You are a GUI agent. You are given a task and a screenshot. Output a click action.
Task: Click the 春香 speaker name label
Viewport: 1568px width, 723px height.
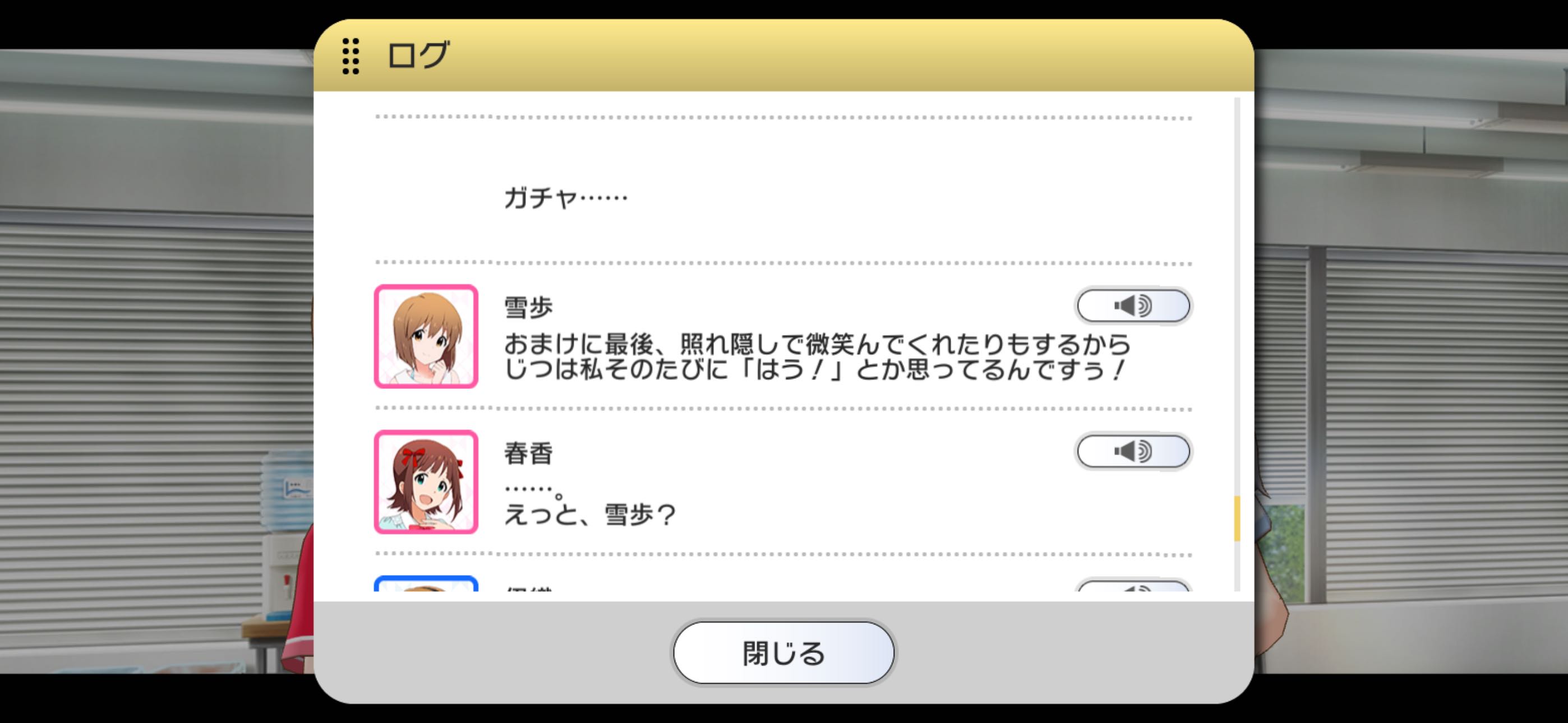(528, 453)
